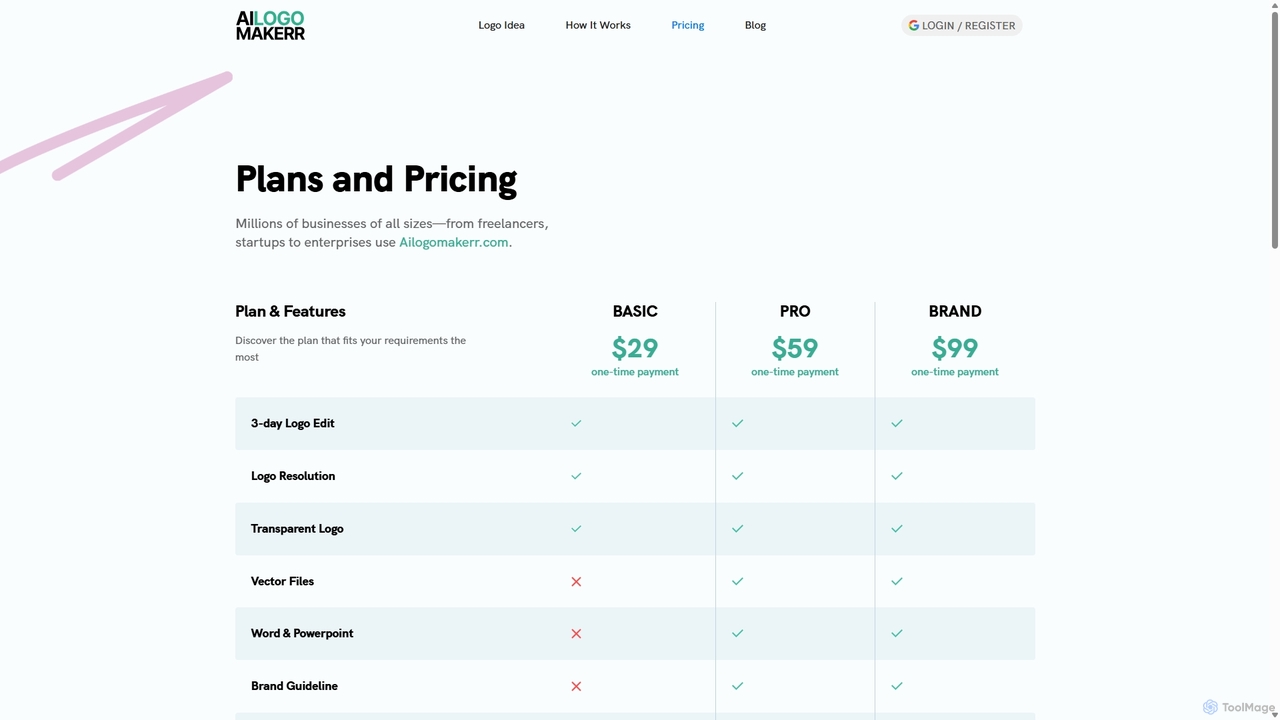The height and width of the screenshot is (720, 1280).
Task: Click the $29 price
Action: point(635,348)
